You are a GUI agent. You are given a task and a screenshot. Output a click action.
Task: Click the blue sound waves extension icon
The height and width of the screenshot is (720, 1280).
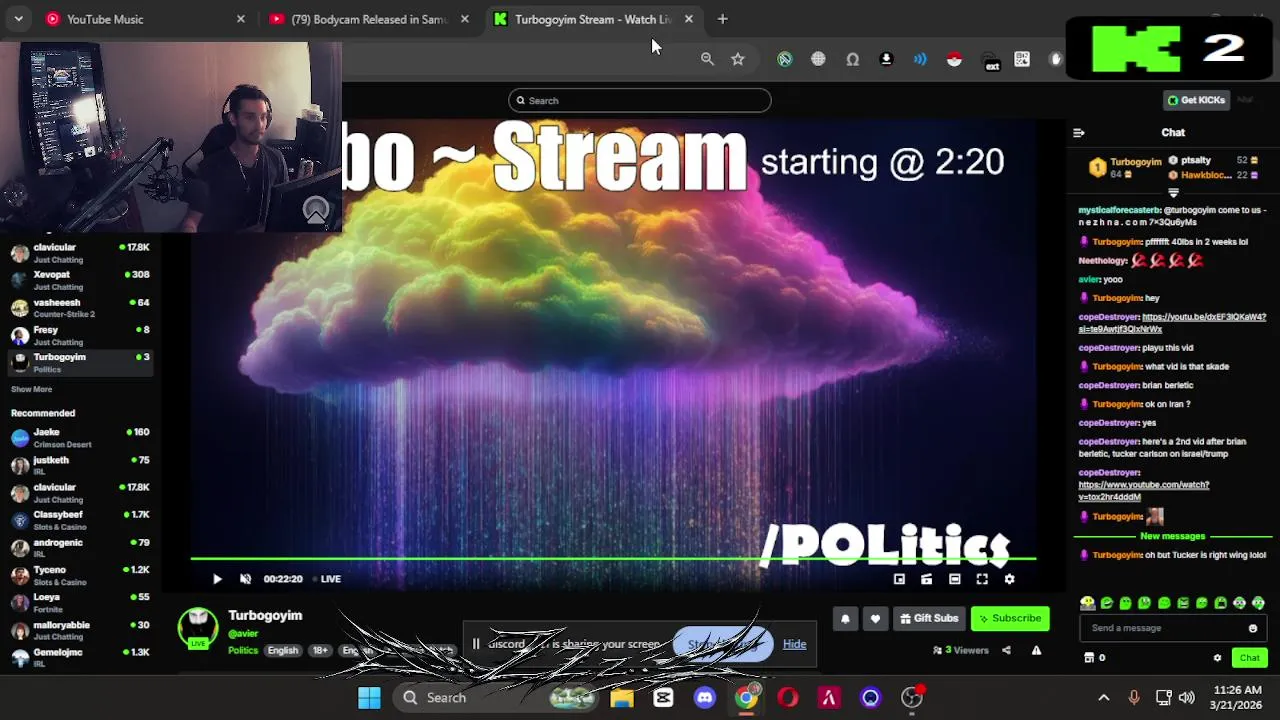point(920,59)
